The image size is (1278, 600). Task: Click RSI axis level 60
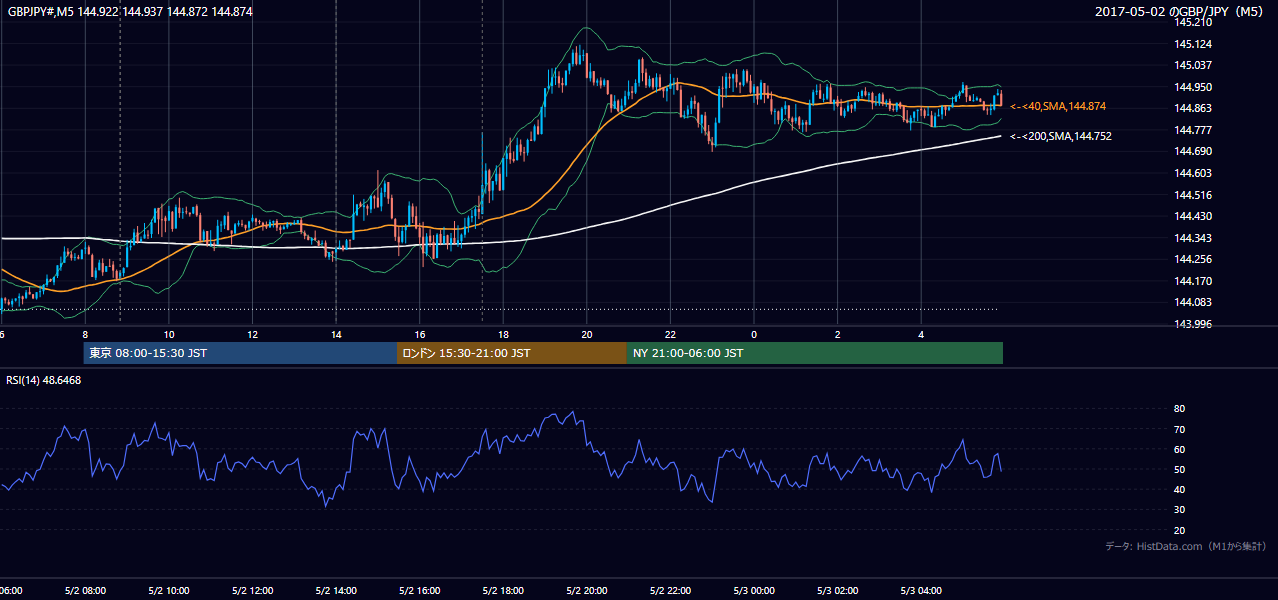1179,449
